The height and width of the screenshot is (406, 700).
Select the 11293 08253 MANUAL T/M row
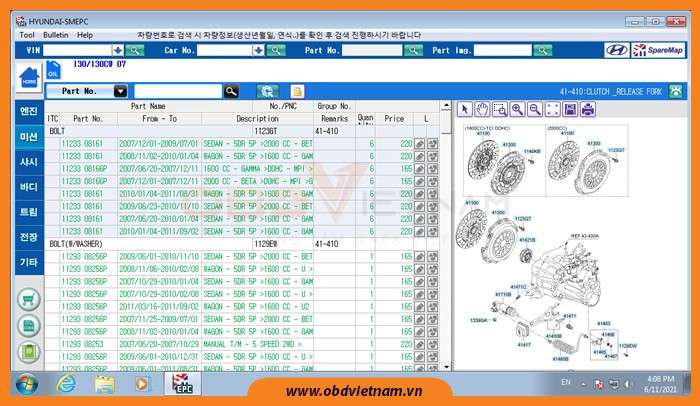[243, 344]
